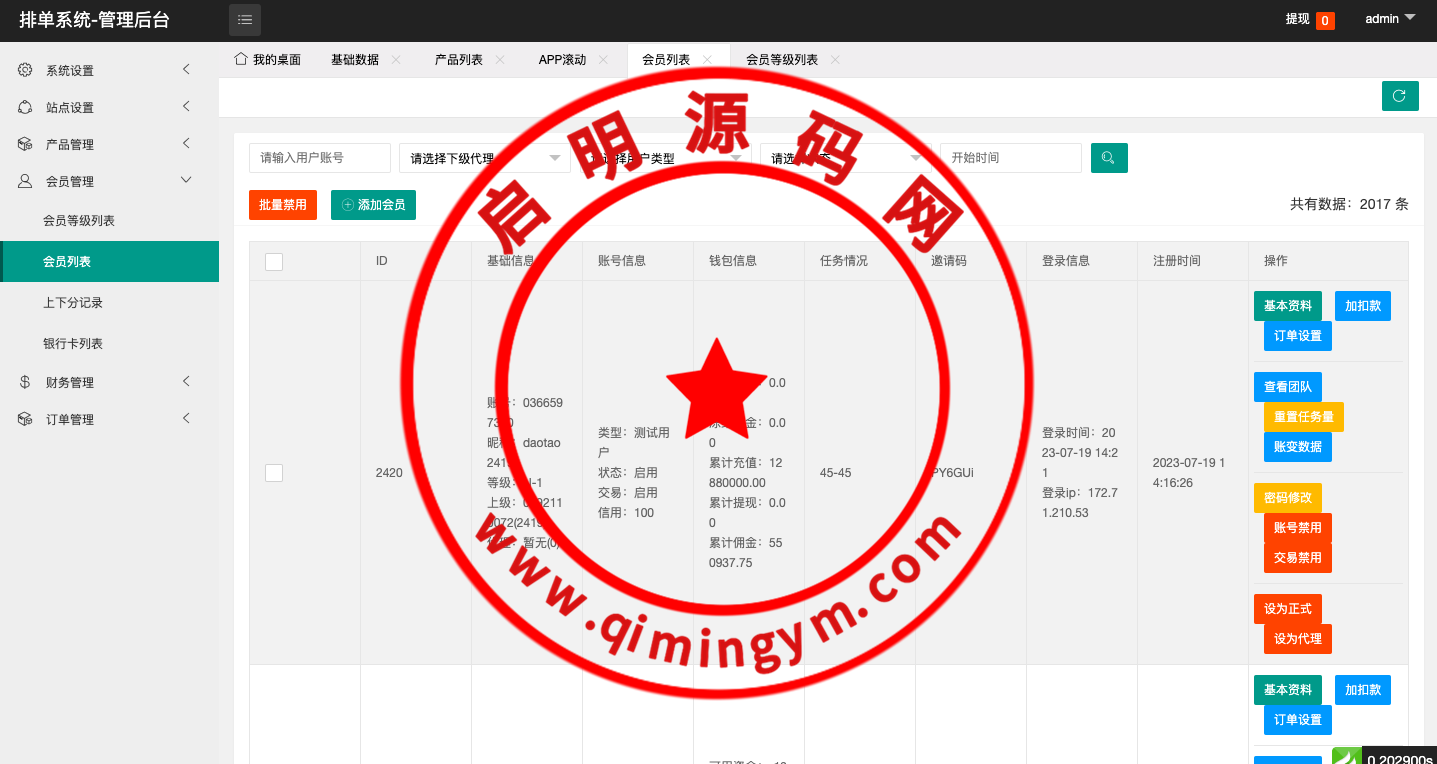Check the row checkbox for ID 2420
The image size is (1437, 764).
pos(274,473)
